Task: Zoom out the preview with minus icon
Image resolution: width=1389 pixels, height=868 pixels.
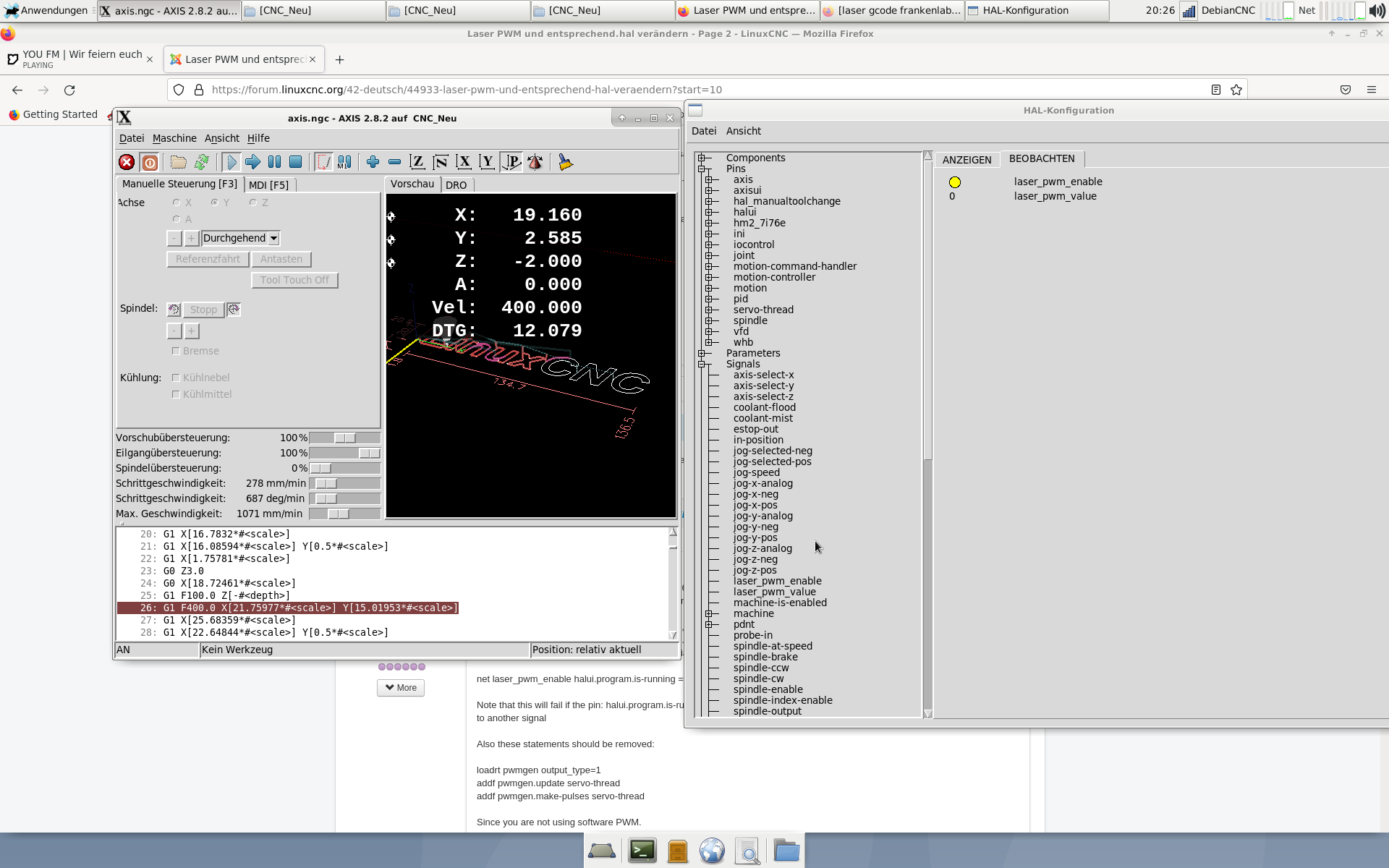Action: [x=394, y=162]
